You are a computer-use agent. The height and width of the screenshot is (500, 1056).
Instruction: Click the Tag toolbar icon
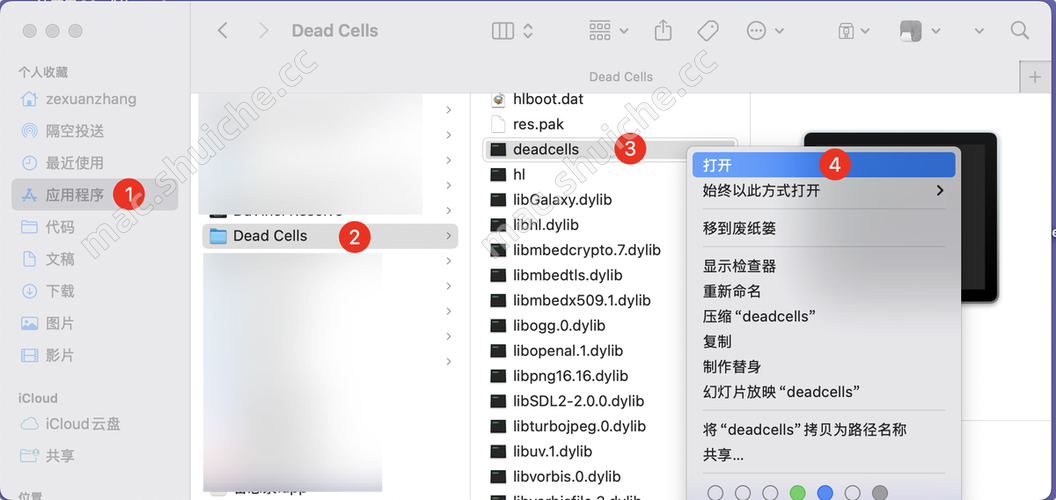[x=707, y=30]
